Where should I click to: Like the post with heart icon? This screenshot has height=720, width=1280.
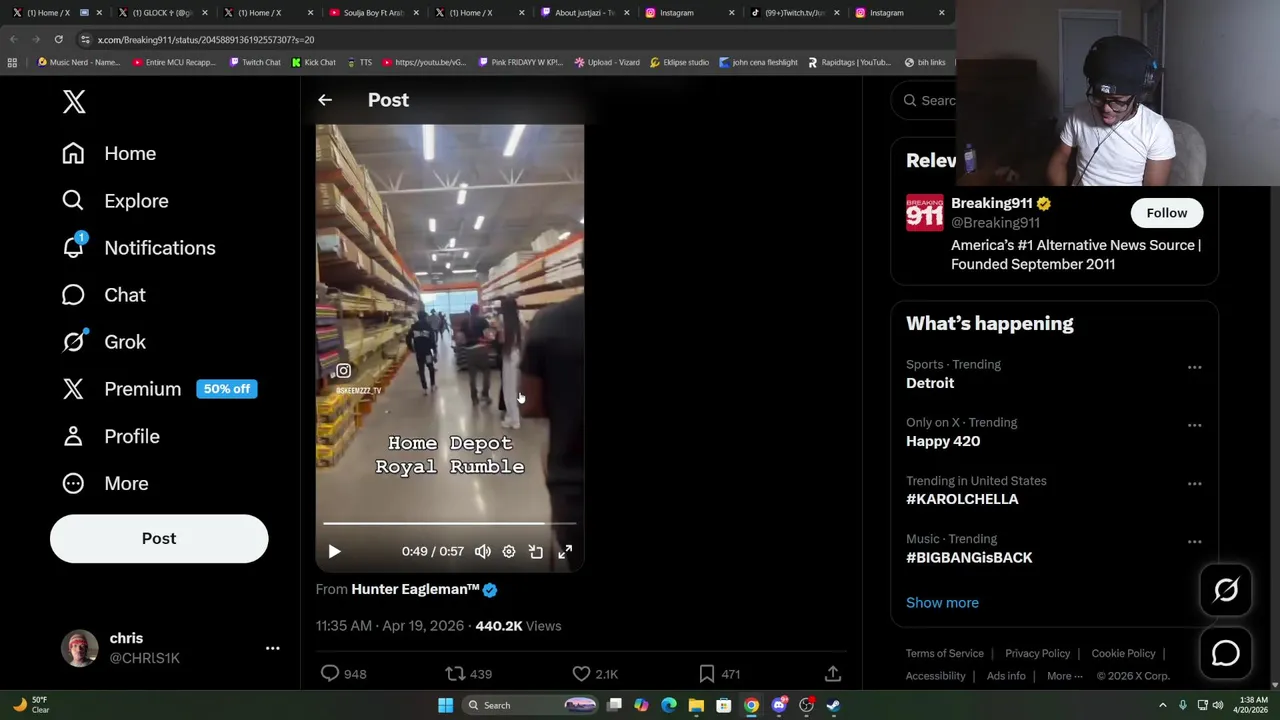pyautogui.click(x=581, y=674)
